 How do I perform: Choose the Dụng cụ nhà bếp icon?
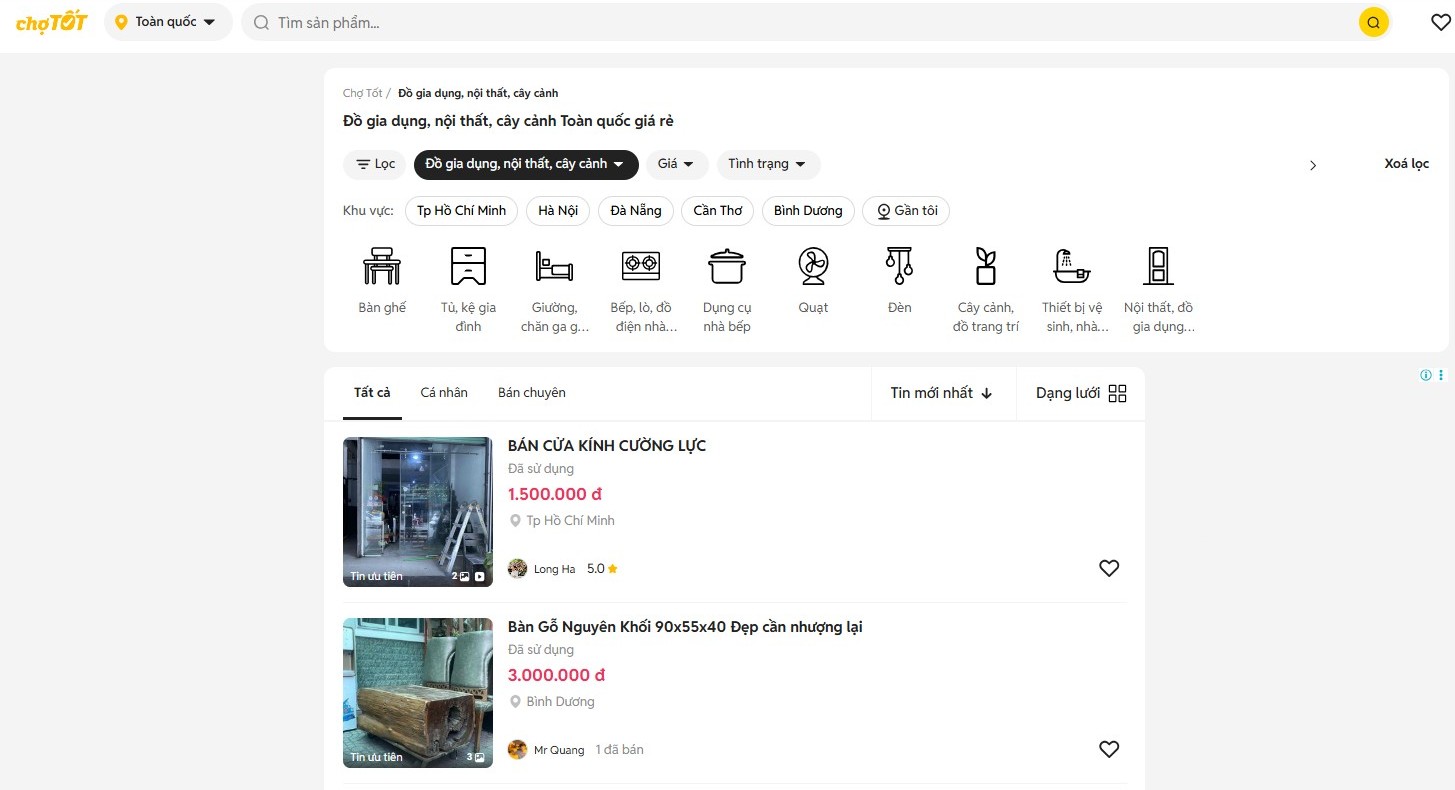click(x=726, y=267)
